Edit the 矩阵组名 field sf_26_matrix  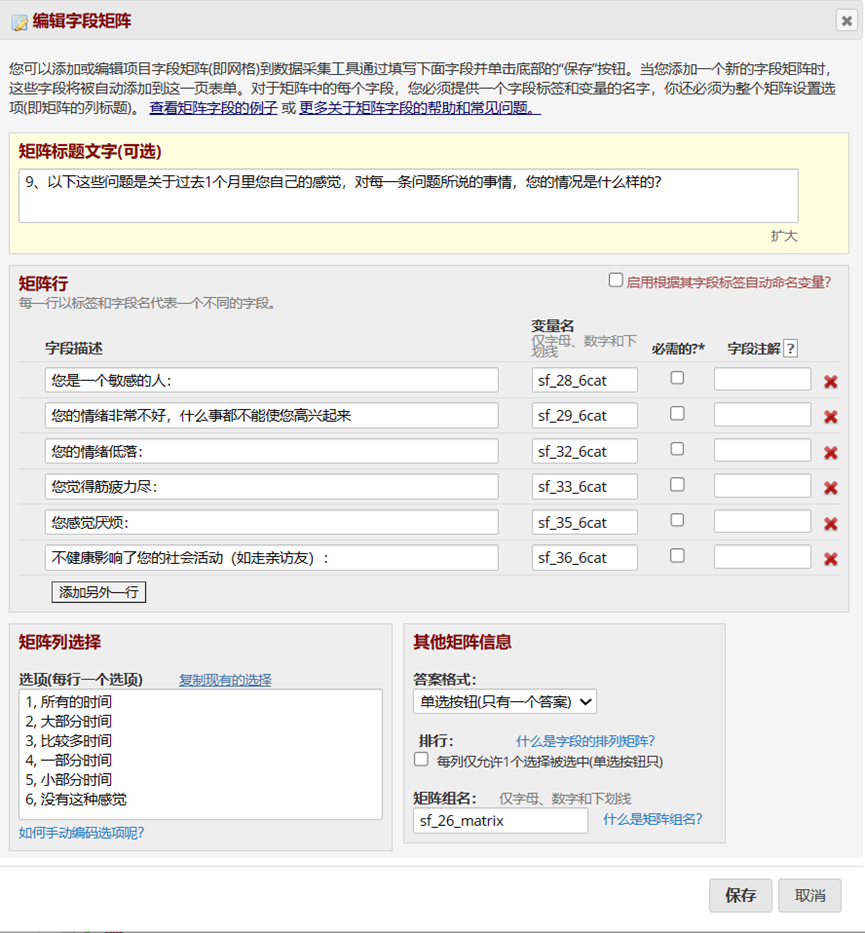pyautogui.click(x=500, y=821)
